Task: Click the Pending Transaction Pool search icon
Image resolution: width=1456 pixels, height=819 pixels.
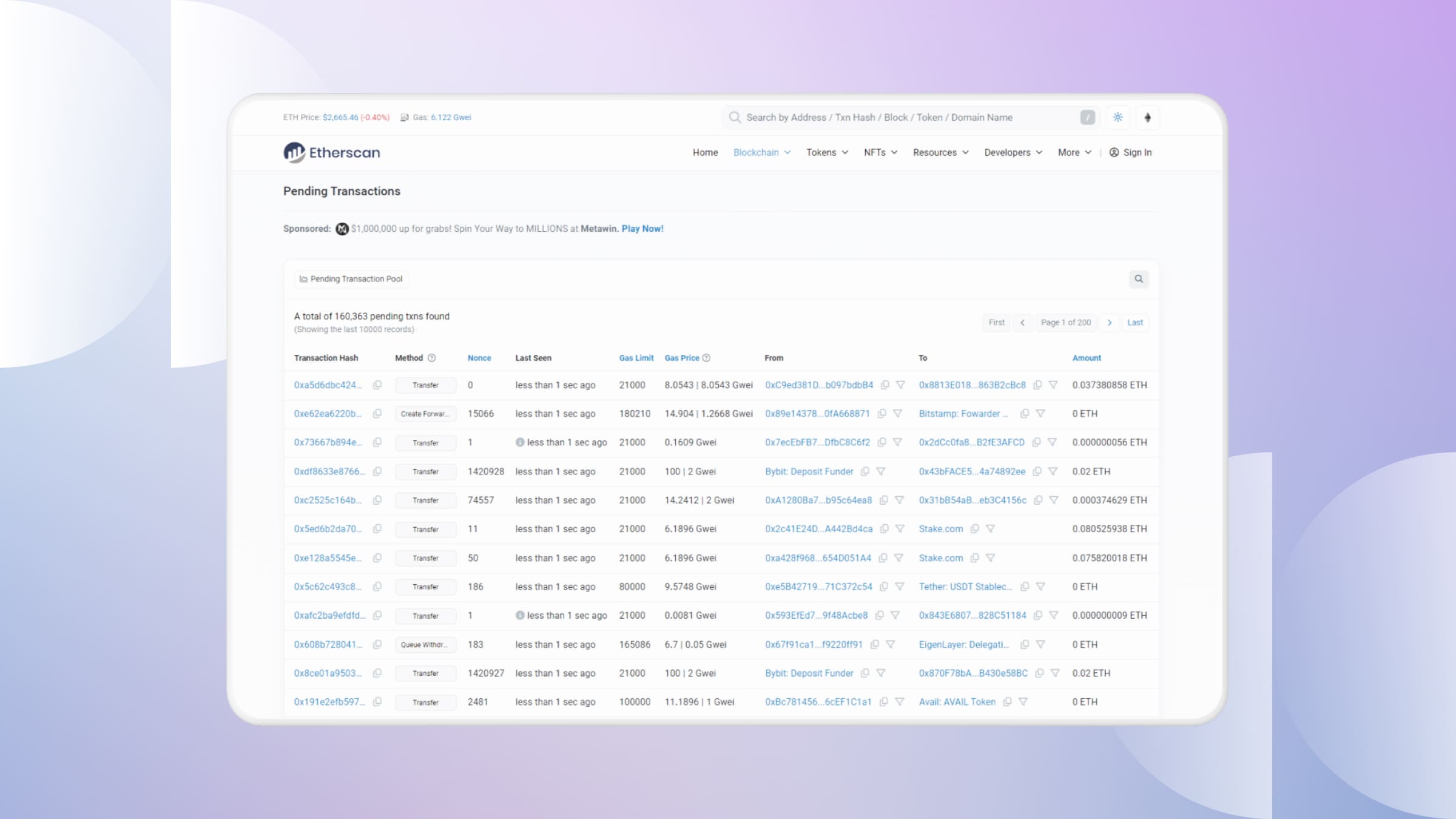Action: 1138,278
